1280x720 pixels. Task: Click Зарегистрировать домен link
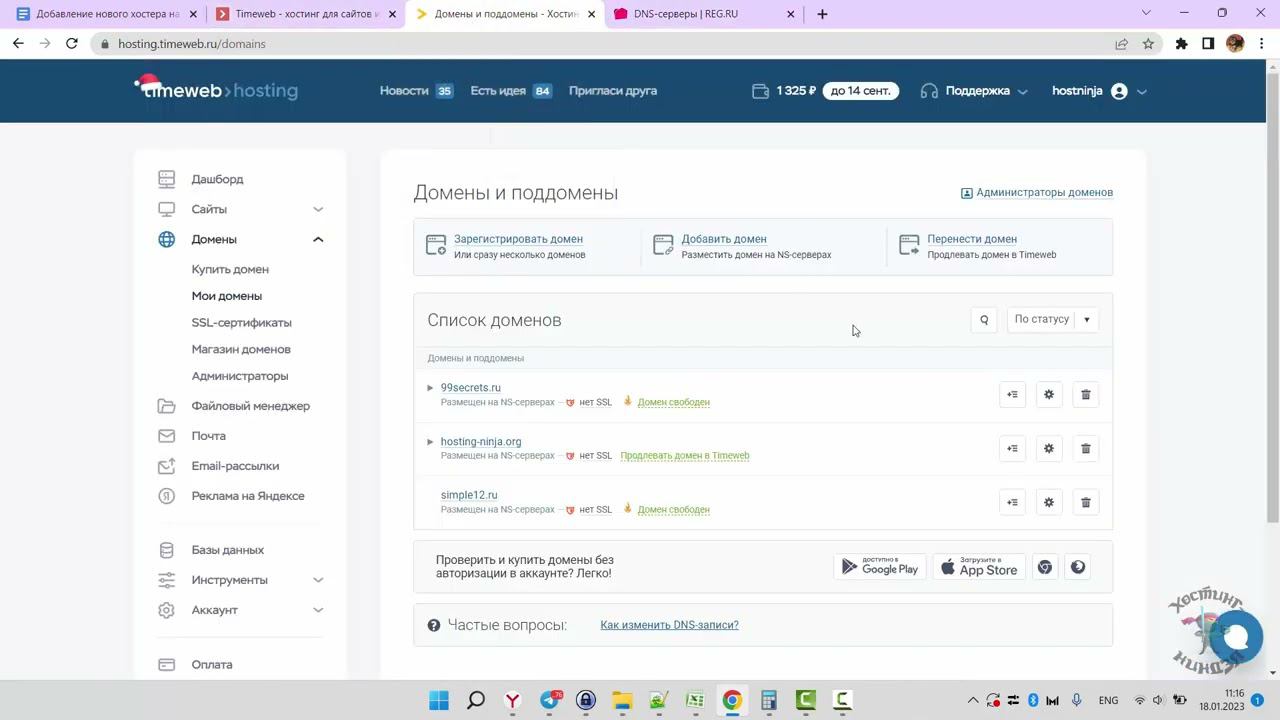(x=518, y=239)
